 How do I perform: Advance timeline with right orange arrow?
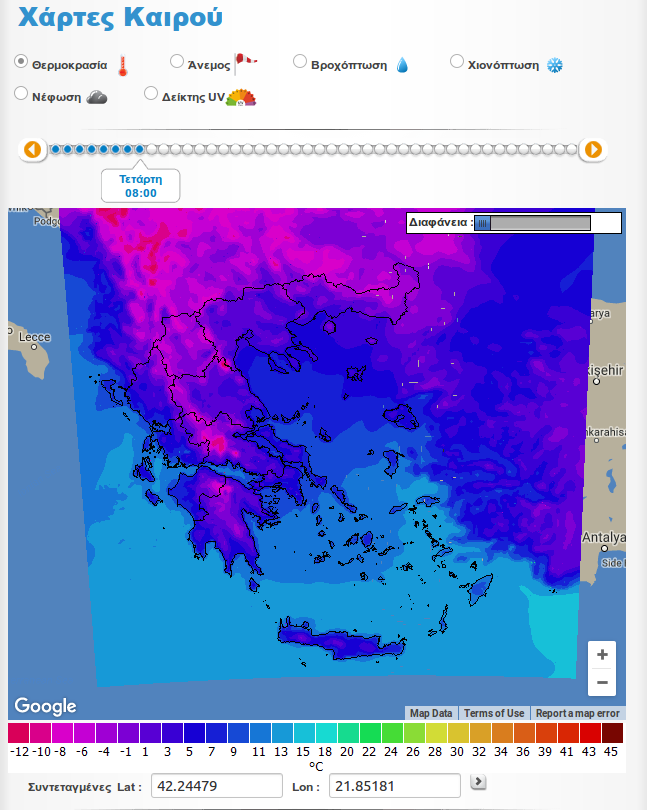point(593,150)
